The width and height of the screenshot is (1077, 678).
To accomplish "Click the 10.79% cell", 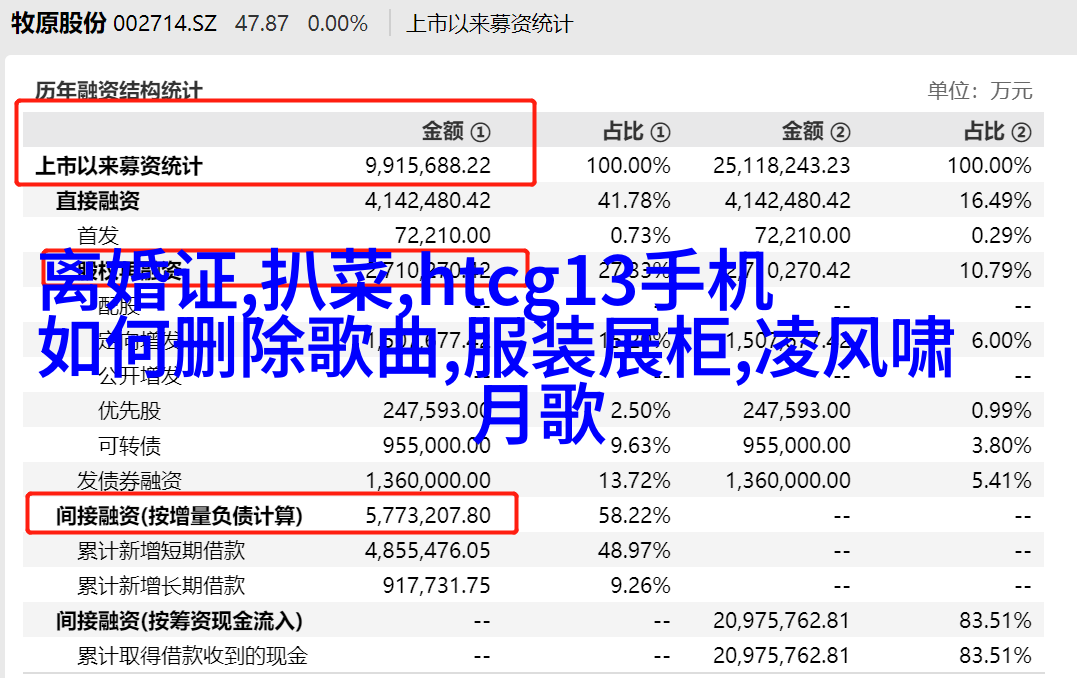I will pyautogui.click(x=995, y=271).
